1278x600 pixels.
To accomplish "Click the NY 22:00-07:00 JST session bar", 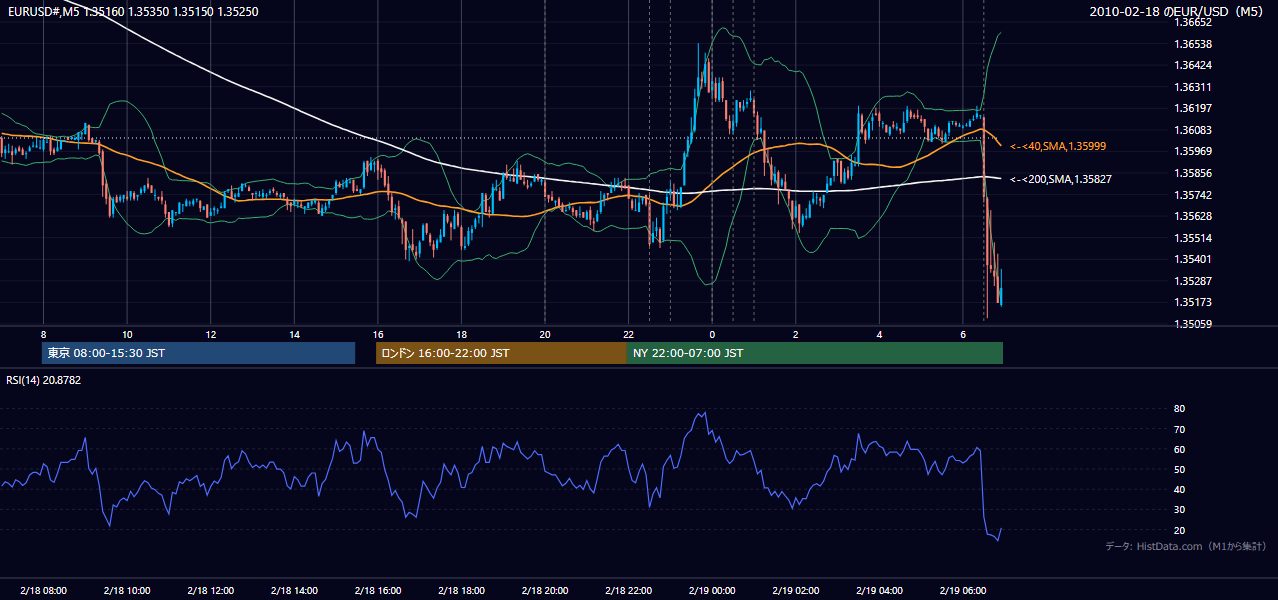I will click(815, 353).
